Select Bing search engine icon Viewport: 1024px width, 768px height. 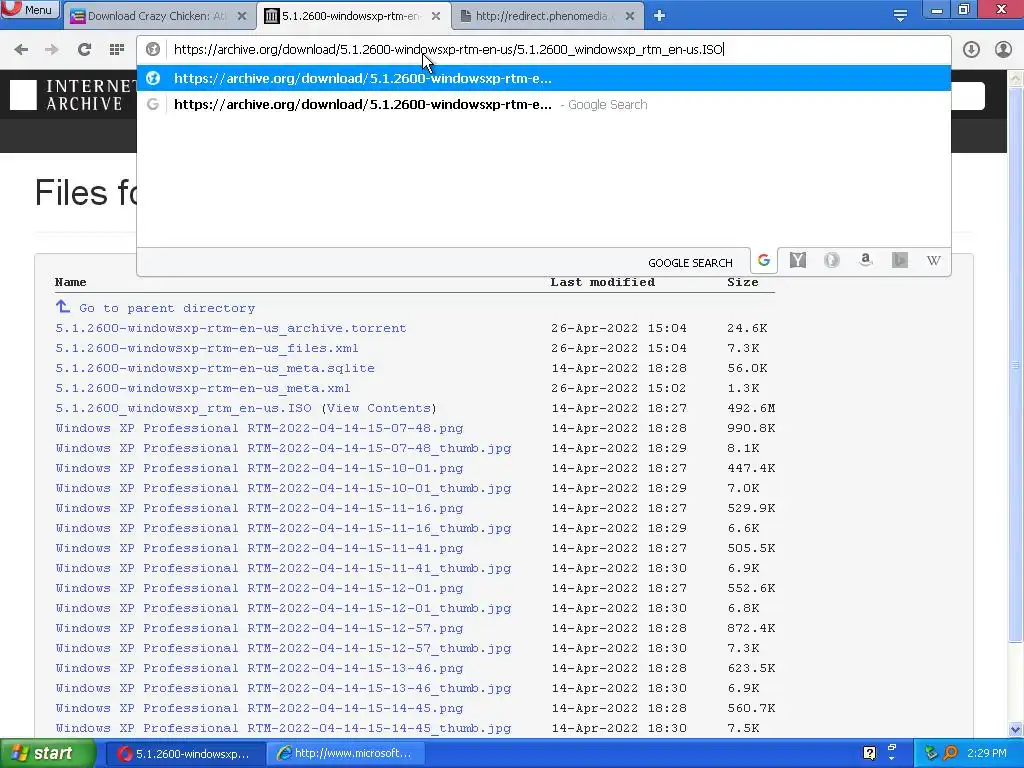pos(899,261)
